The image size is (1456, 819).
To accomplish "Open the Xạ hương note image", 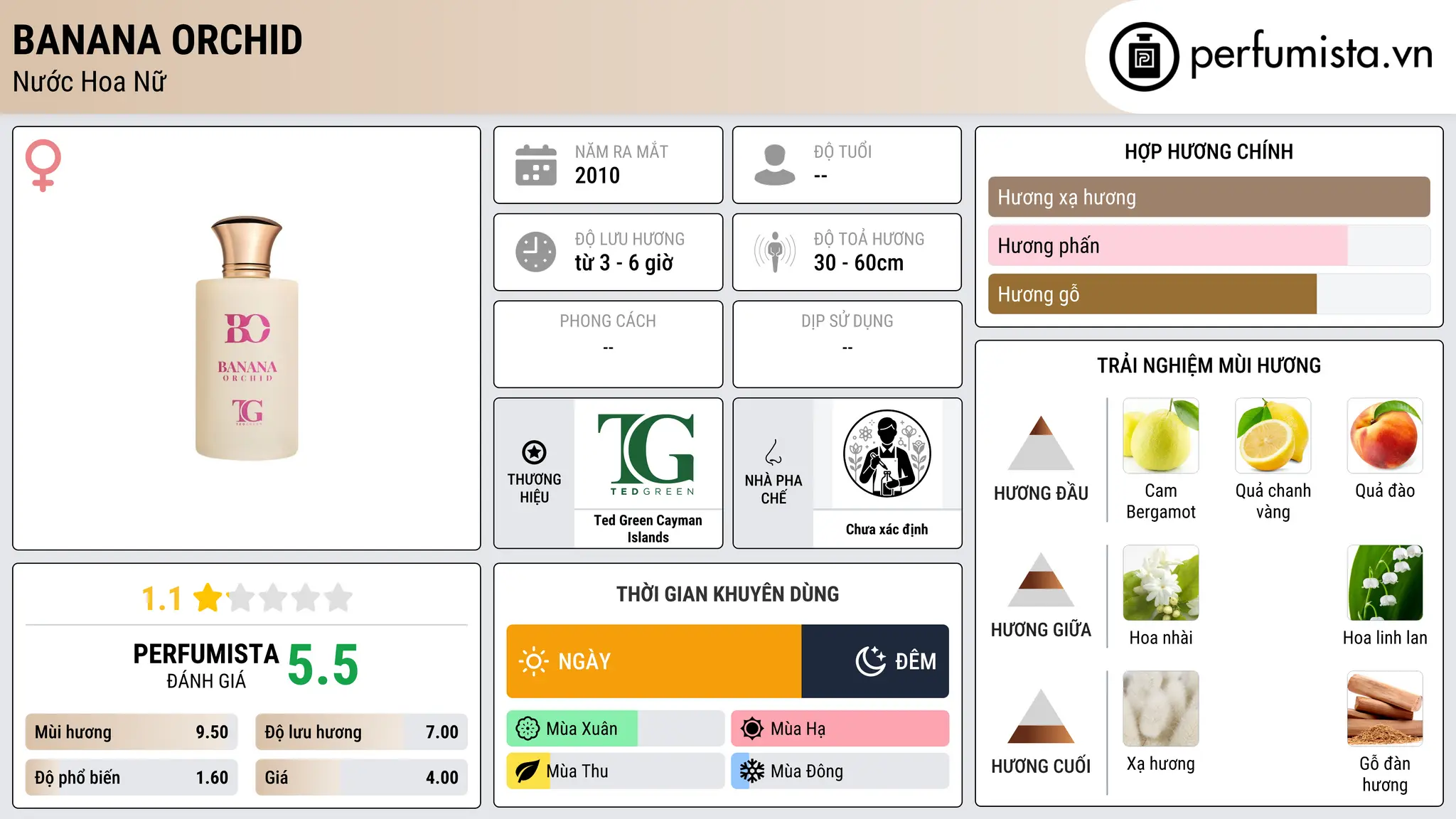I will tap(1161, 709).
